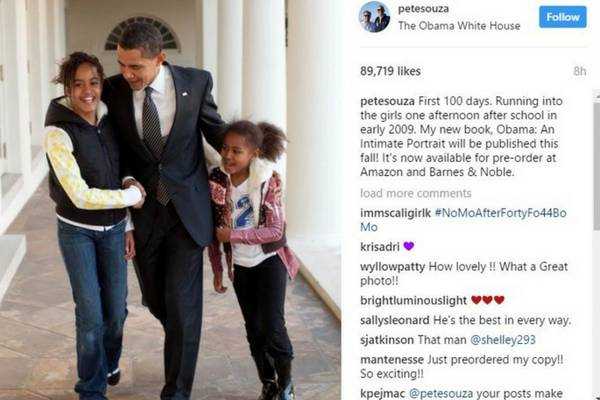Click the posted photo of three people walking
The image size is (600, 400).
[x=170, y=200]
